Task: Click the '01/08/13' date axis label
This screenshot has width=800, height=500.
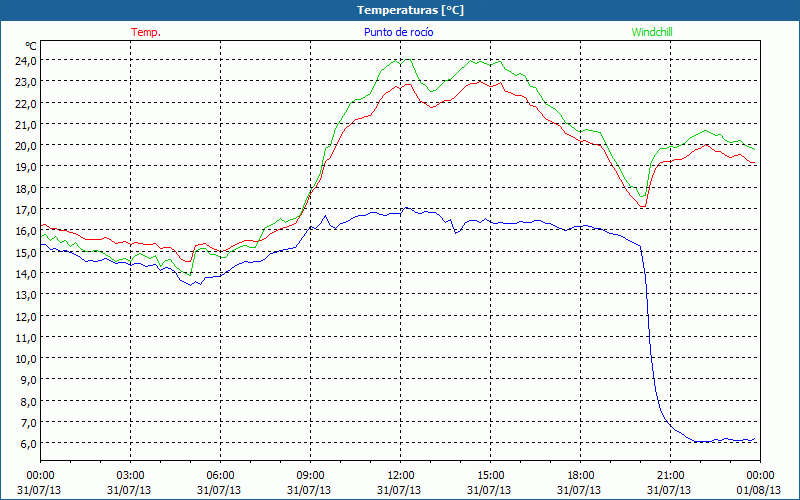Action: [759, 490]
